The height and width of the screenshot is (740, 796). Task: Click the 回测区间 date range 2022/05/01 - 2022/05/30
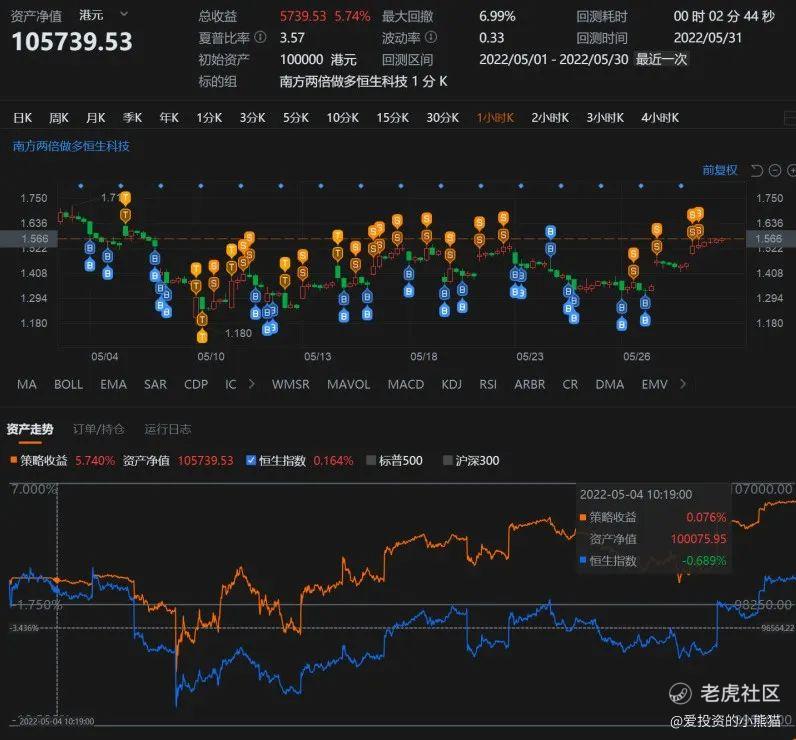[x=553, y=59]
